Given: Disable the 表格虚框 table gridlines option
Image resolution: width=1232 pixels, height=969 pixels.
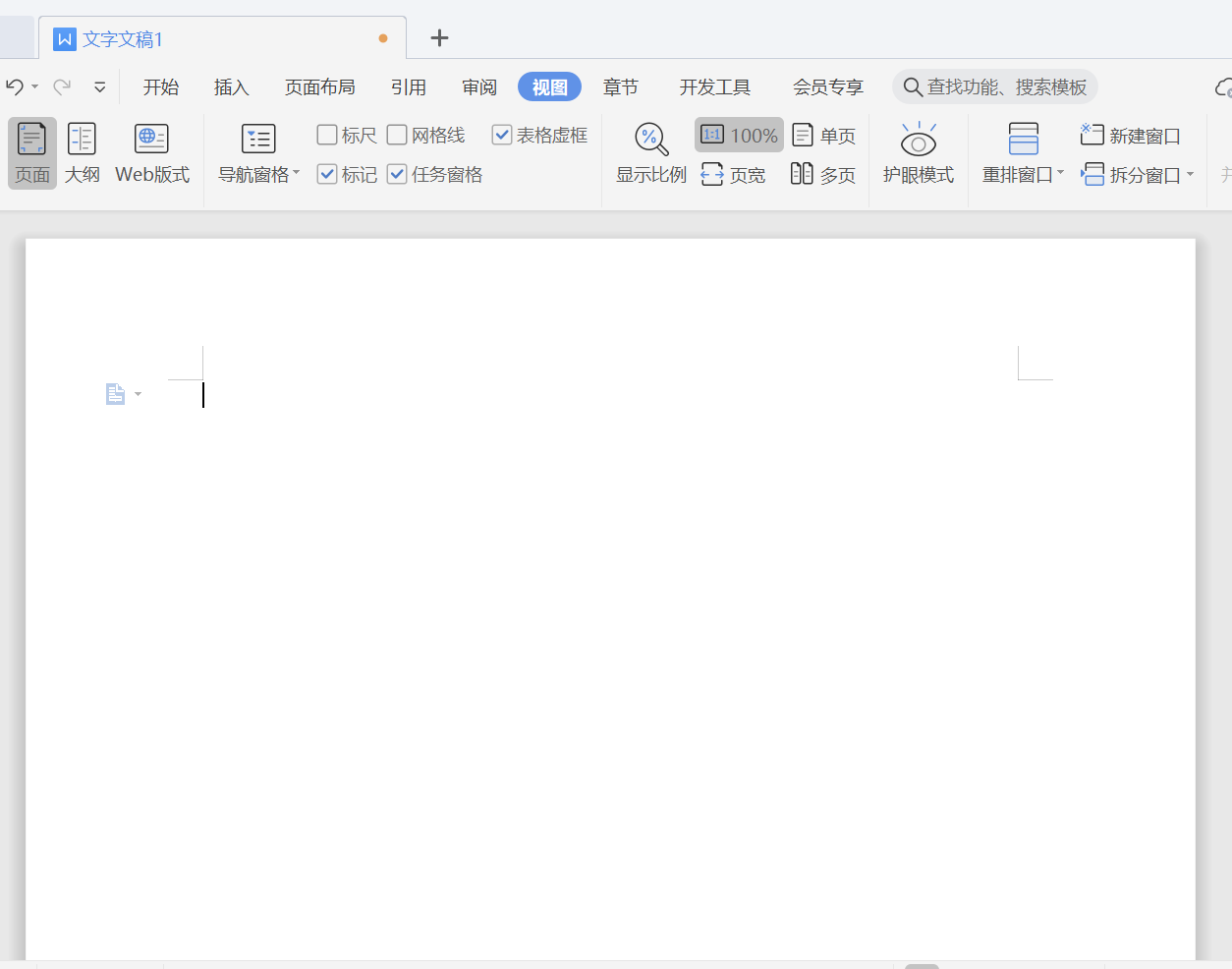Looking at the screenshot, I should [502, 135].
